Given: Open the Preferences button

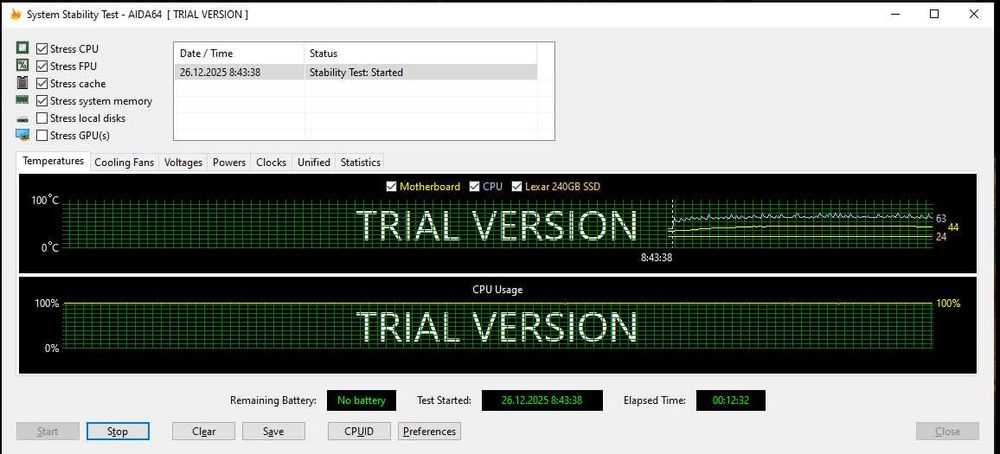Looking at the screenshot, I should (429, 432).
